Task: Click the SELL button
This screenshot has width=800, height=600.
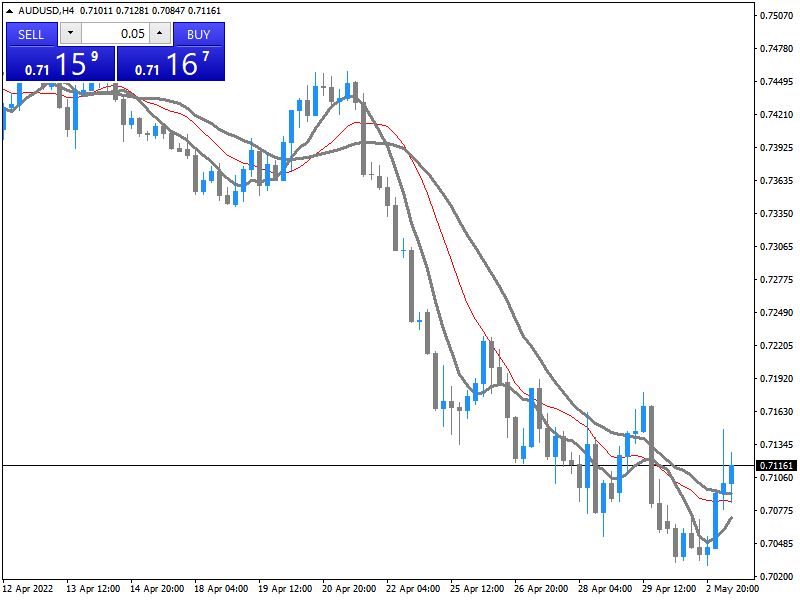Action: pos(31,34)
